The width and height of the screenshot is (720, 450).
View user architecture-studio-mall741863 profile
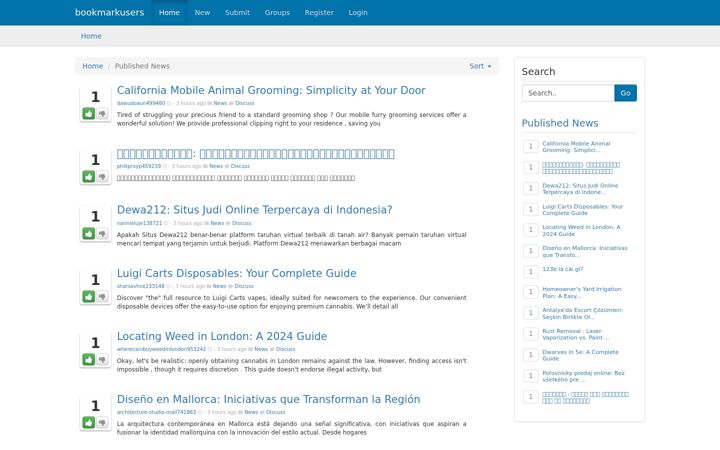click(x=156, y=412)
